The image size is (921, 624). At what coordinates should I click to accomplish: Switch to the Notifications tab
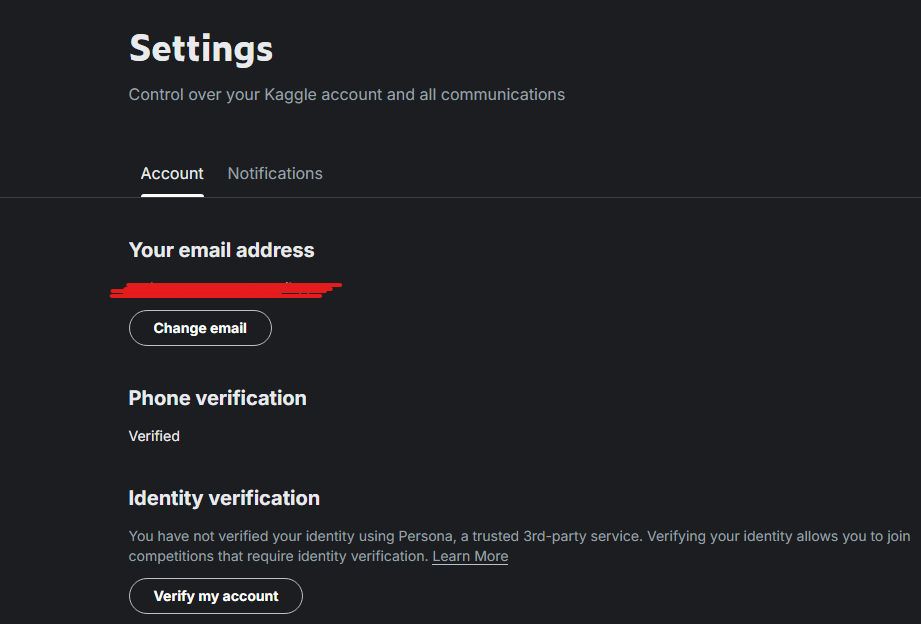275,173
